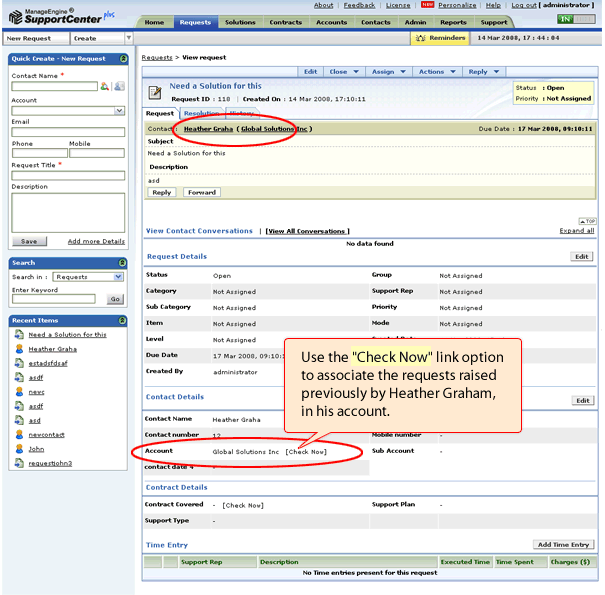Screen dimensions: 605x595
Task: Click the ManageEngine SupportCenter Plus logo
Action: (x=62, y=16)
